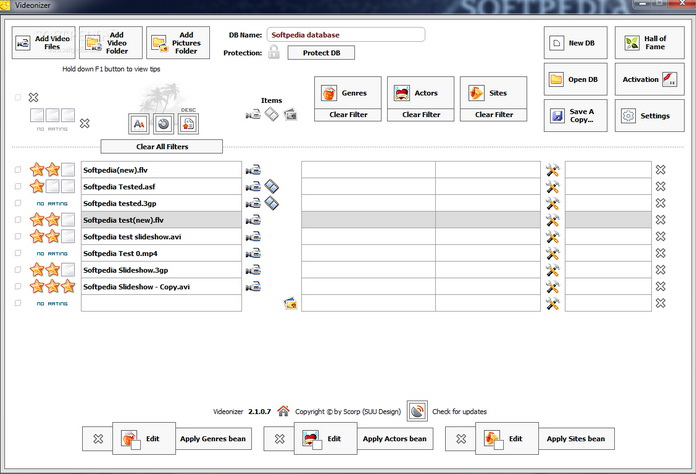The height and width of the screenshot is (474, 696).
Task: Check the box for Softpedia Tested.asf
Action: pyautogui.click(x=18, y=186)
